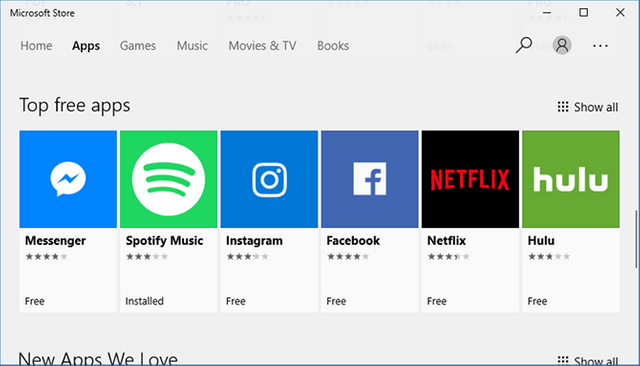Click the Netflix logo tile
The image size is (640, 366).
pyautogui.click(x=470, y=179)
